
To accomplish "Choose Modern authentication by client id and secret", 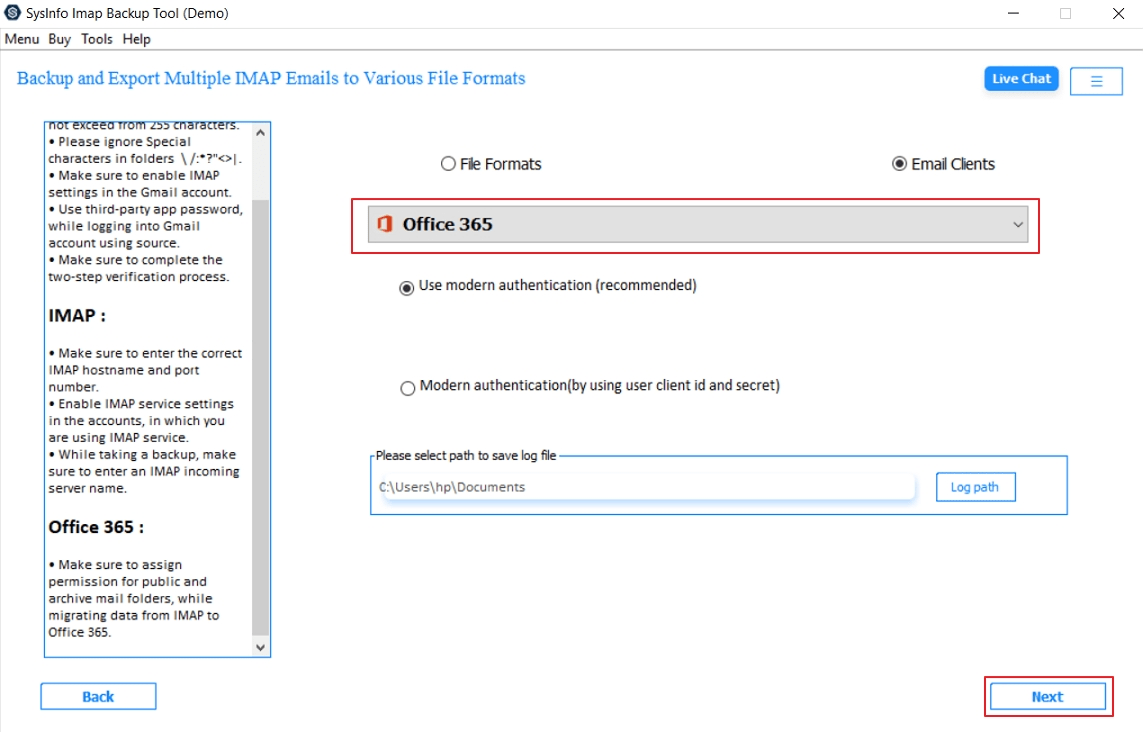I will coord(407,388).
